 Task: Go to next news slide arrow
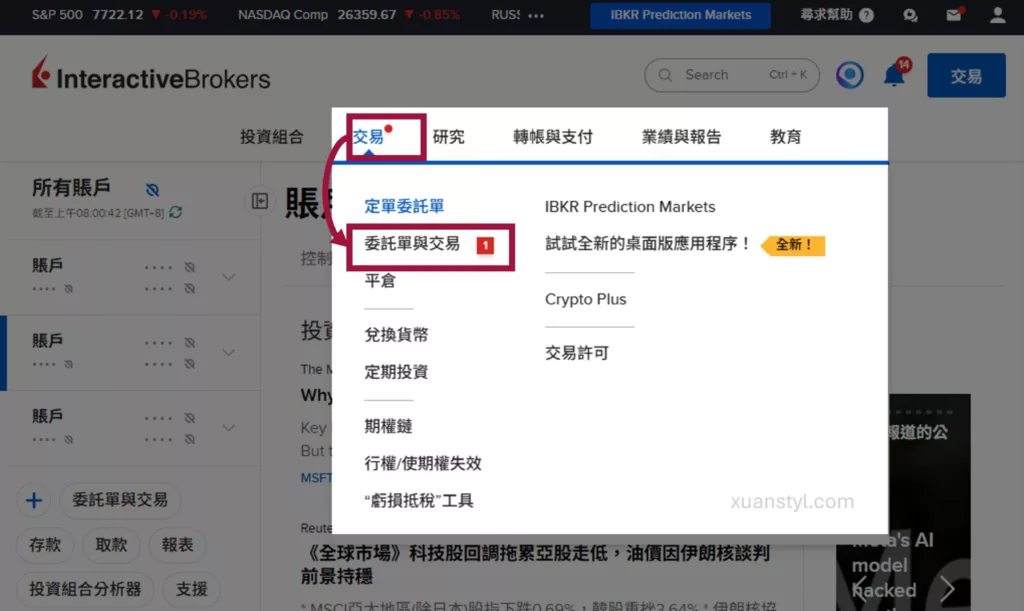pos(947,589)
